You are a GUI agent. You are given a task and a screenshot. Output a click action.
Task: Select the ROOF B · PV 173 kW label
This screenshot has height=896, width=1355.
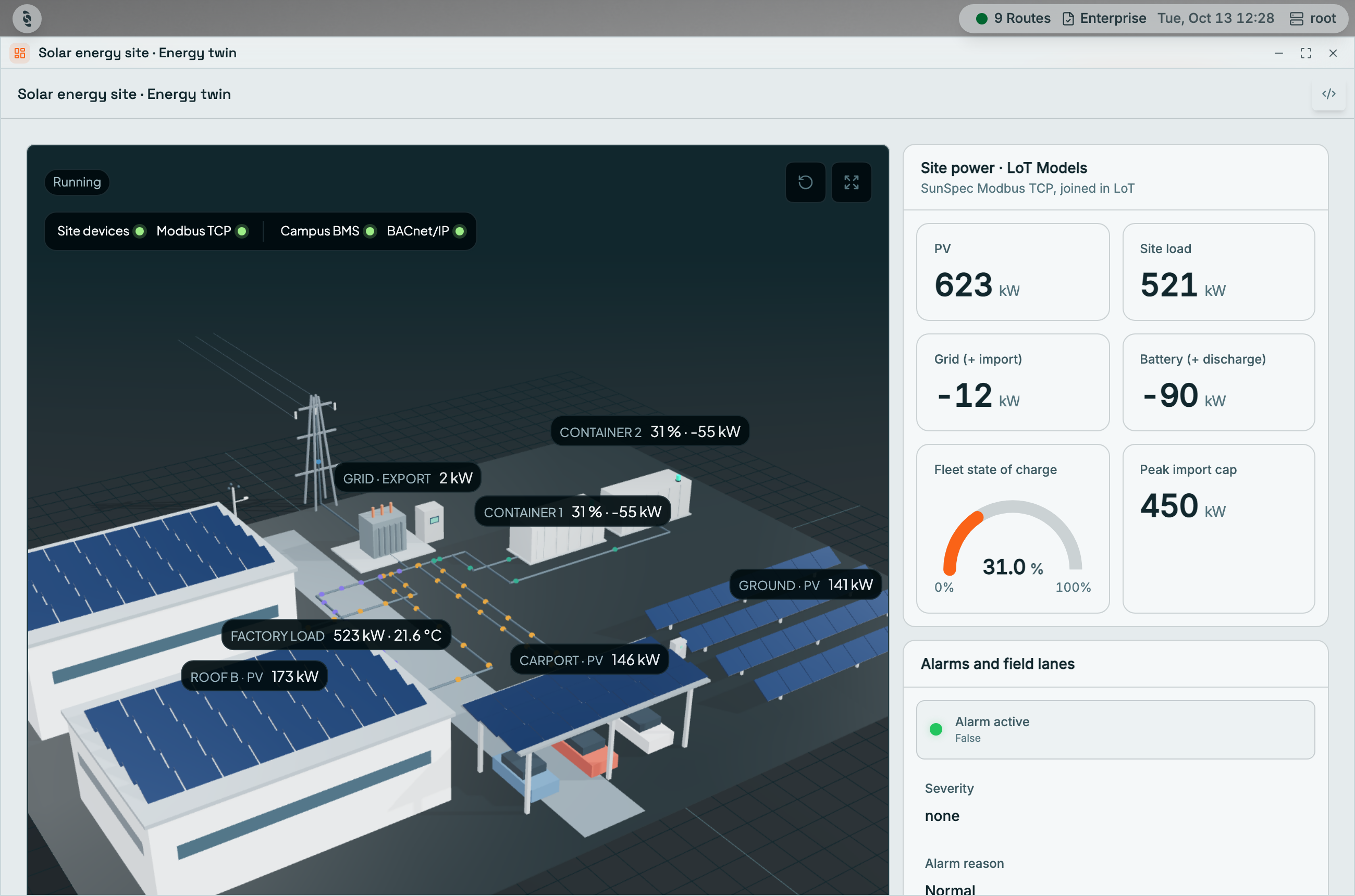254,676
